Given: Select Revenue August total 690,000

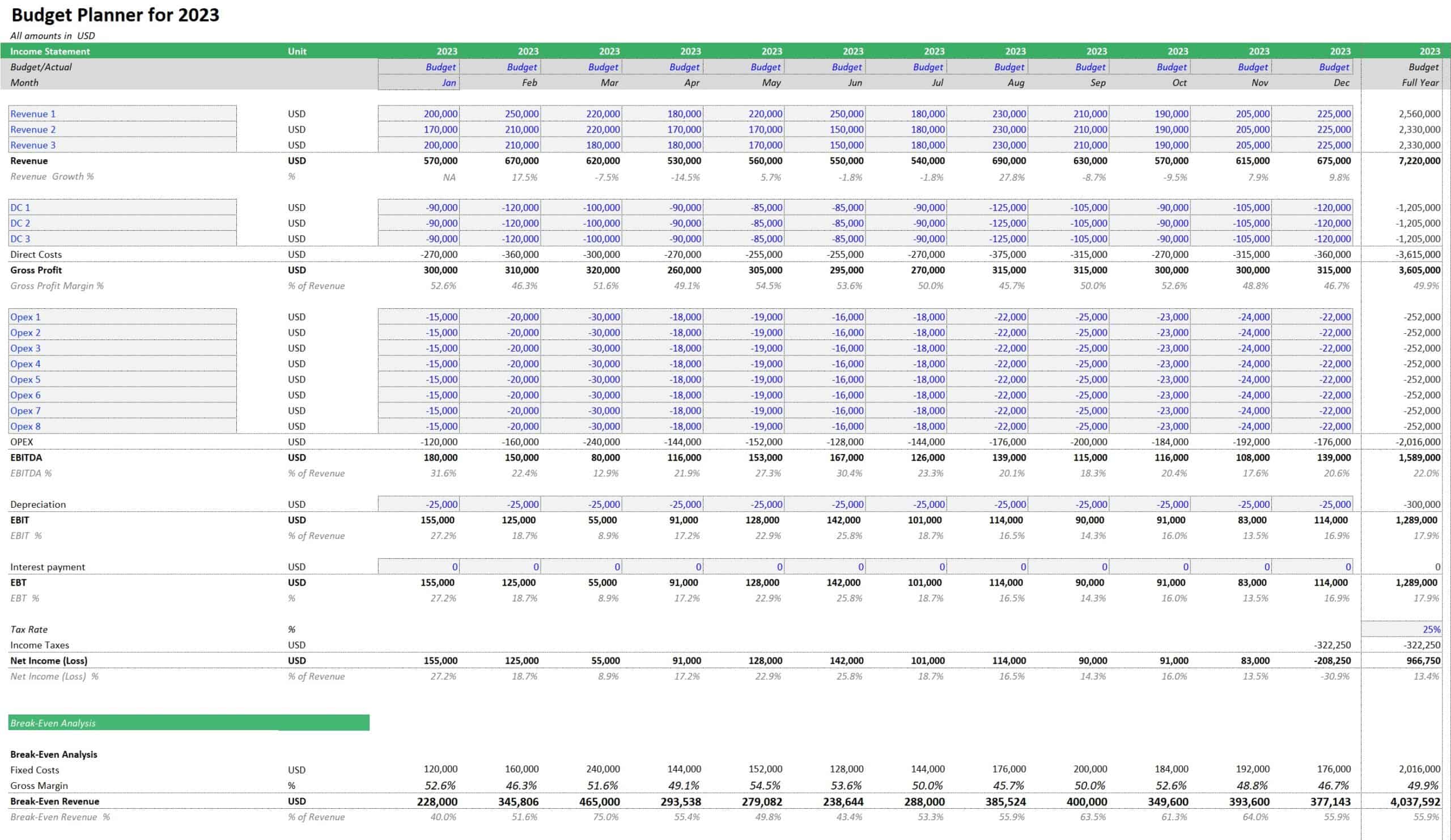Looking at the screenshot, I should click(x=1009, y=160).
